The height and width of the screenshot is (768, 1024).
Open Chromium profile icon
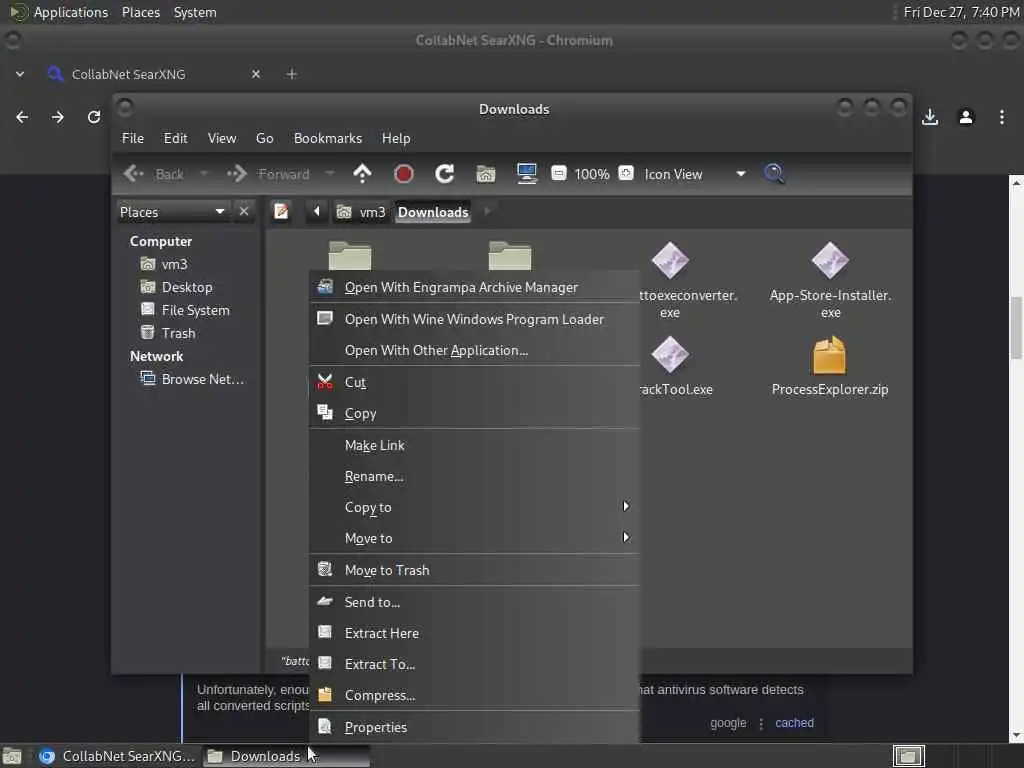[x=966, y=117]
